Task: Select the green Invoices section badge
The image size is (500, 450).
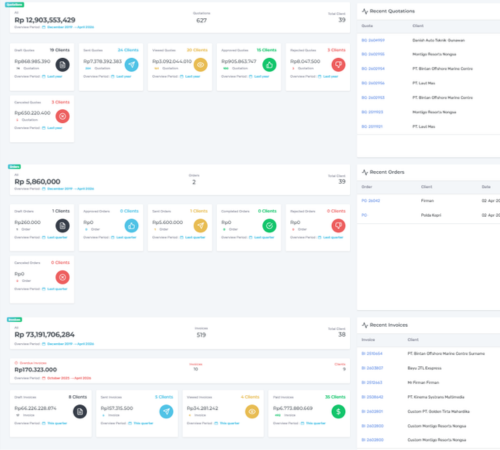Action: click(x=14, y=320)
